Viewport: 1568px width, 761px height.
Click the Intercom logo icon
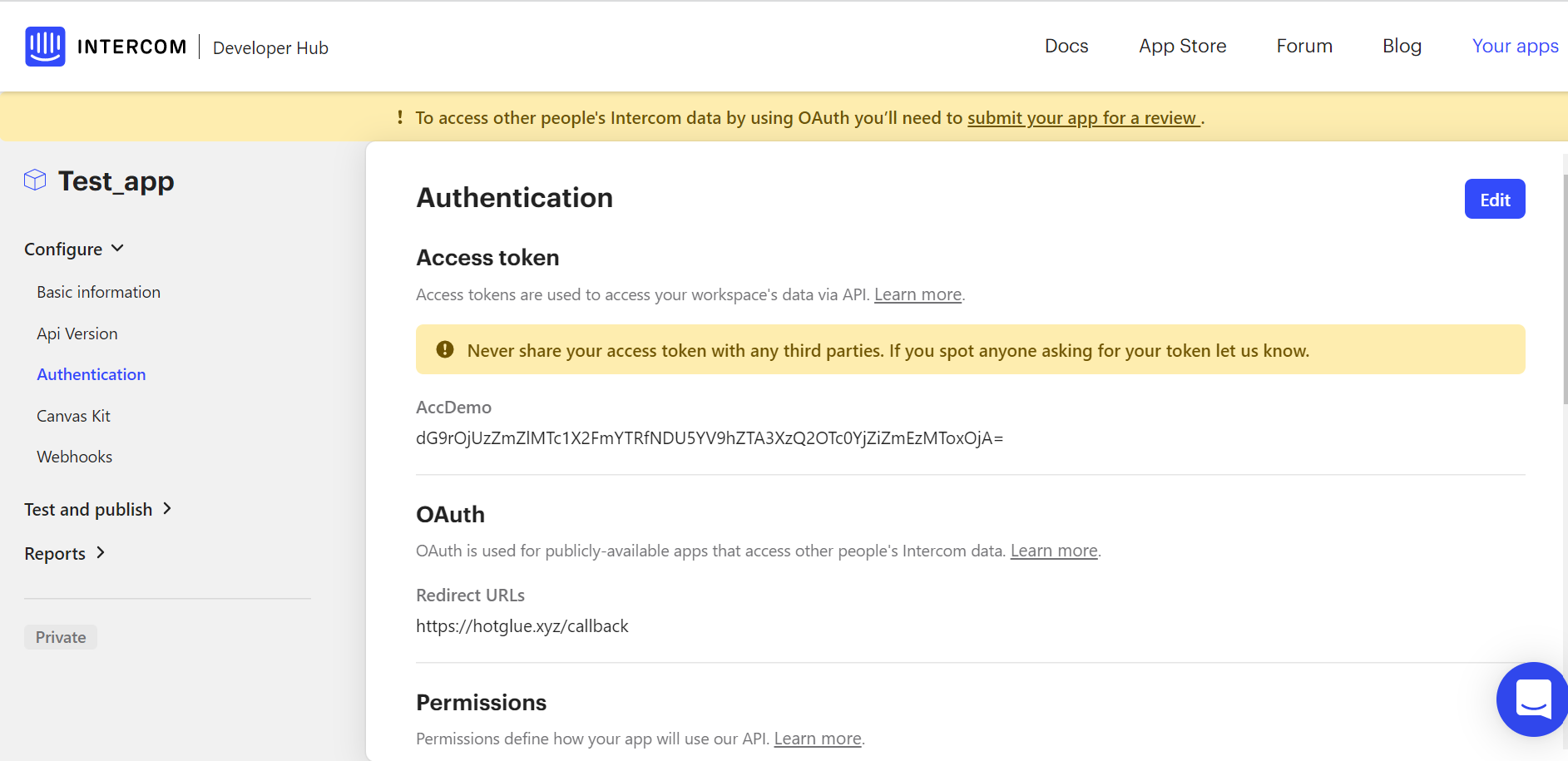45,47
